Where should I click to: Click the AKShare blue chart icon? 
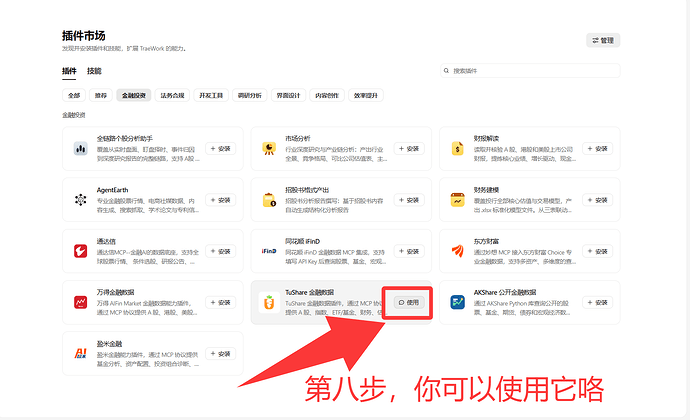458,302
